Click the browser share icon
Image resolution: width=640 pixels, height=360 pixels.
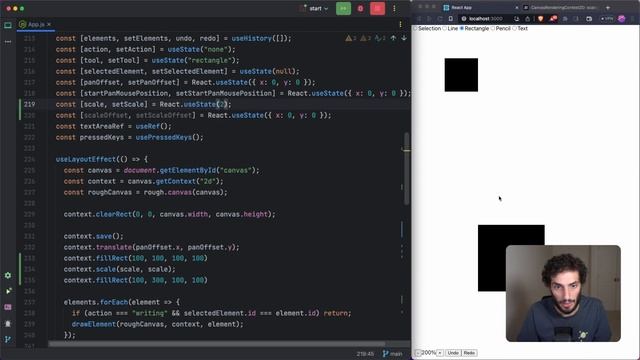tap(527, 19)
